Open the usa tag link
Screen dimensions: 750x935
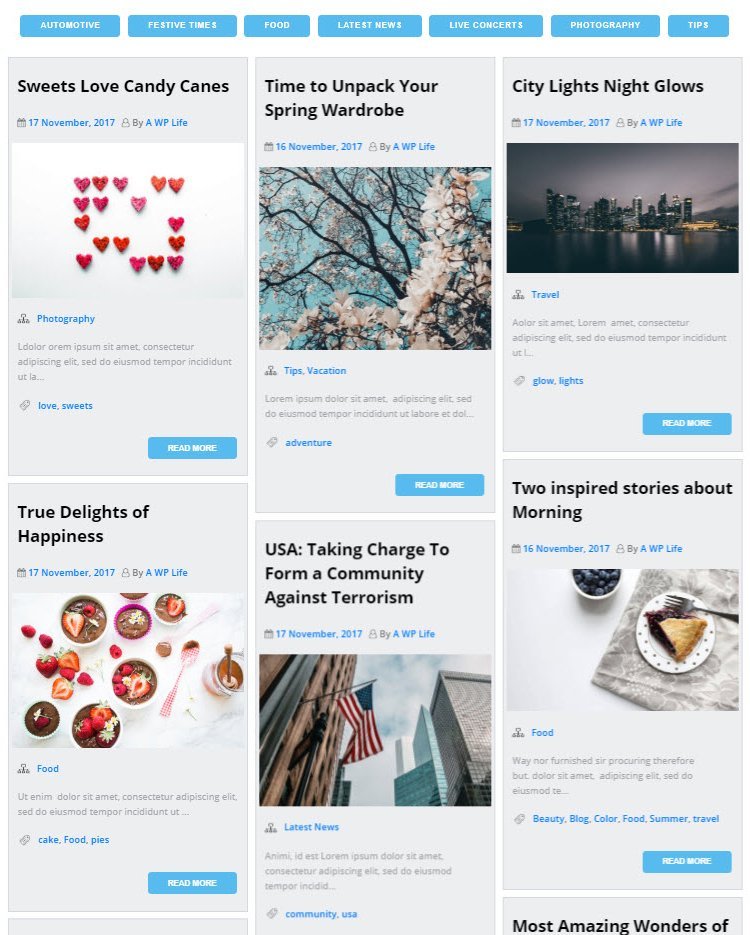(349, 914)
